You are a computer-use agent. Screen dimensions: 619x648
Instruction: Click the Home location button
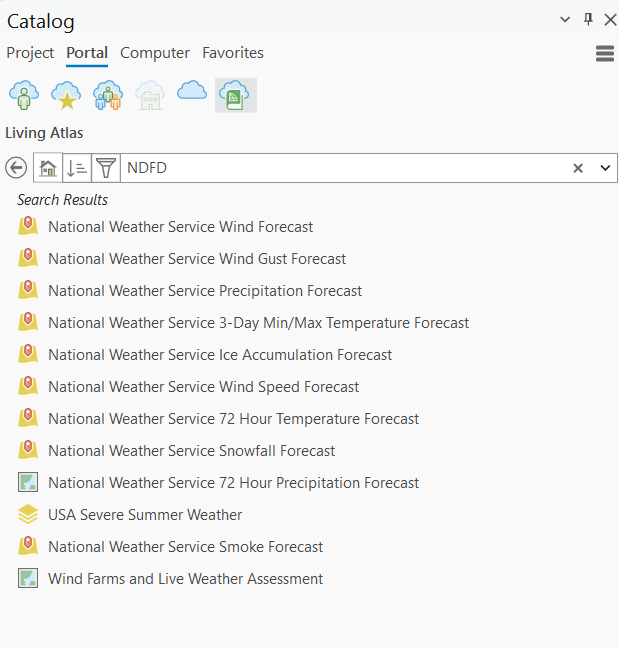(48, 168)
